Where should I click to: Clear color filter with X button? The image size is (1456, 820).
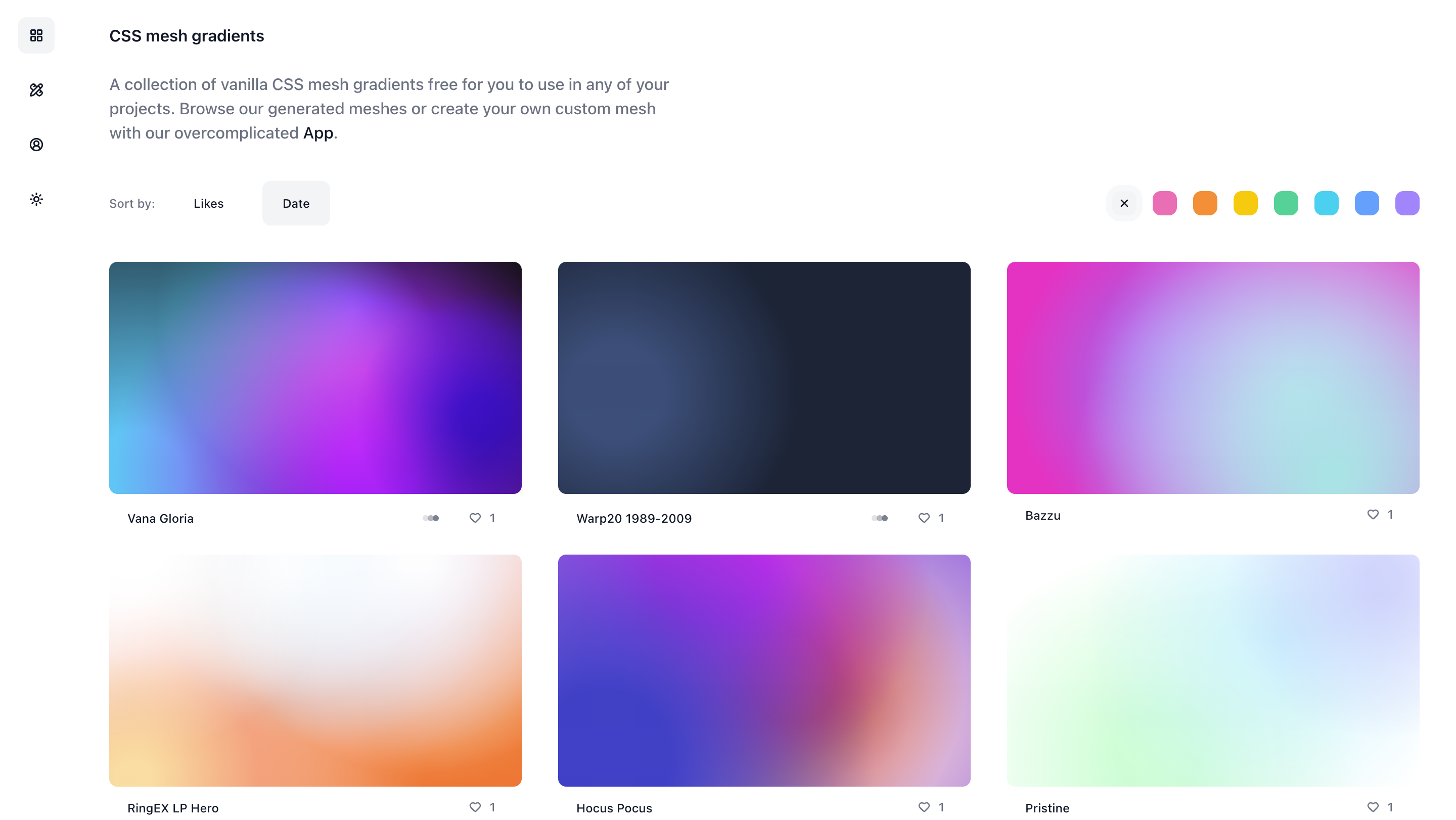pos(1124,203)
